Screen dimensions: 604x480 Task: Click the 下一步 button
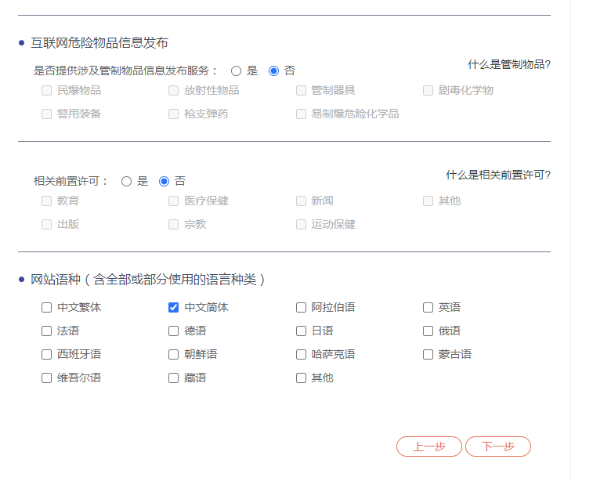498,447
